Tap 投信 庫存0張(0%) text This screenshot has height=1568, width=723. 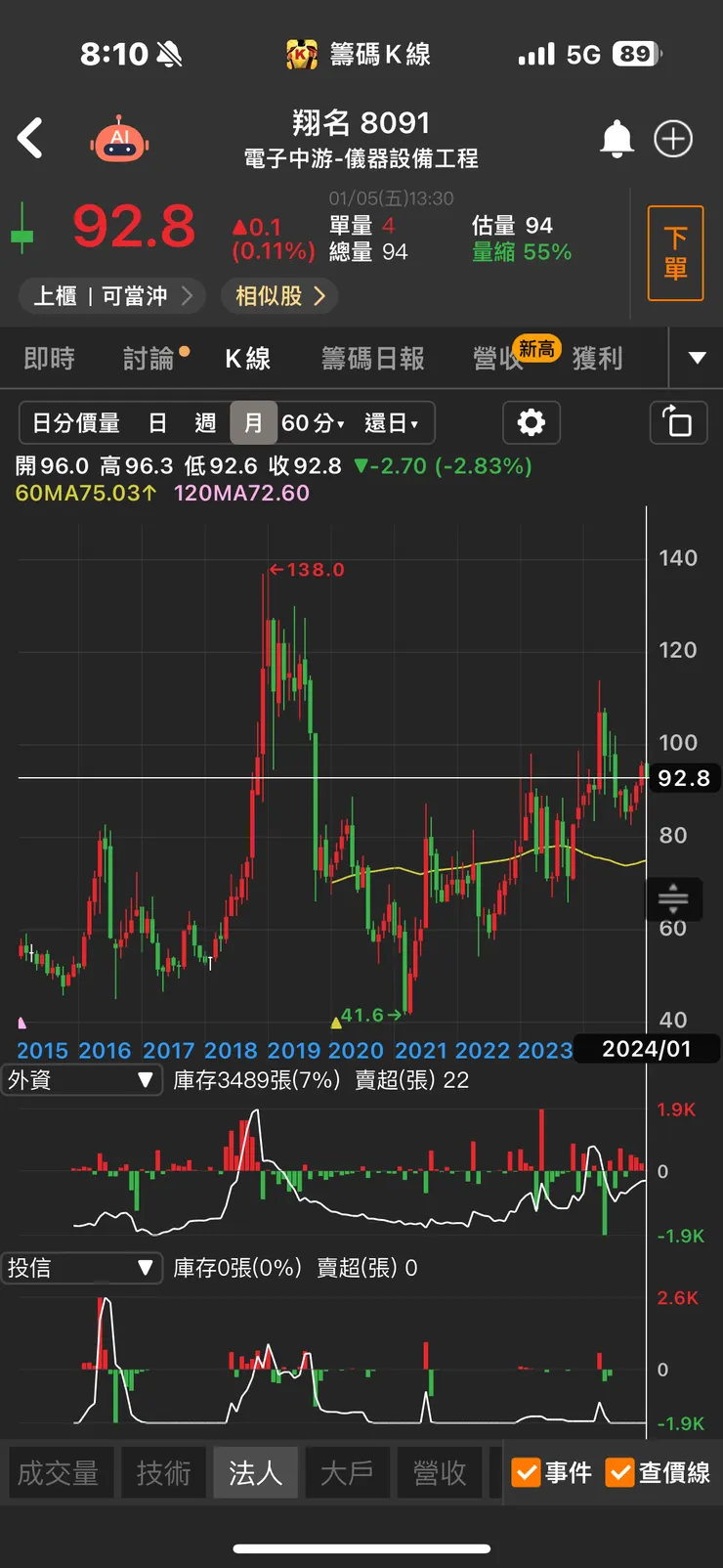pos(237,1268)
